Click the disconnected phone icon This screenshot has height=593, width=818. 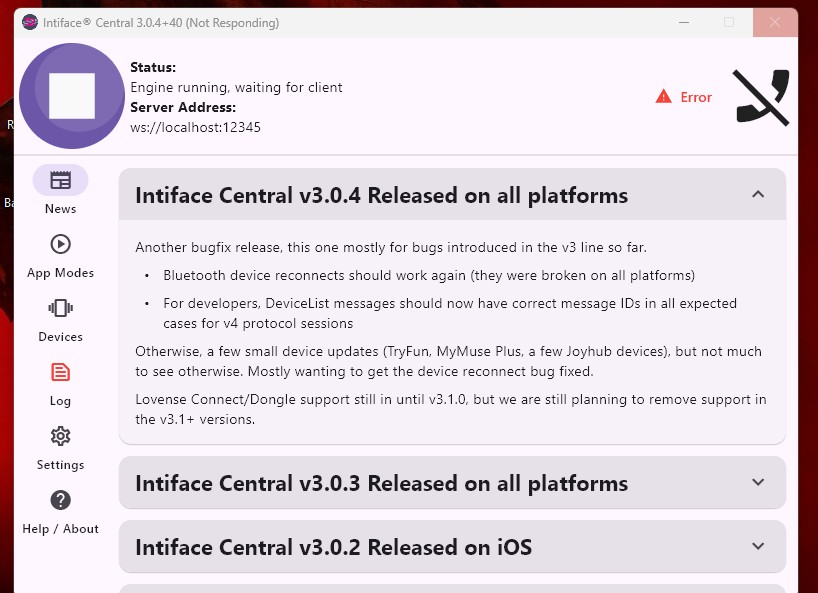[761, 97]
